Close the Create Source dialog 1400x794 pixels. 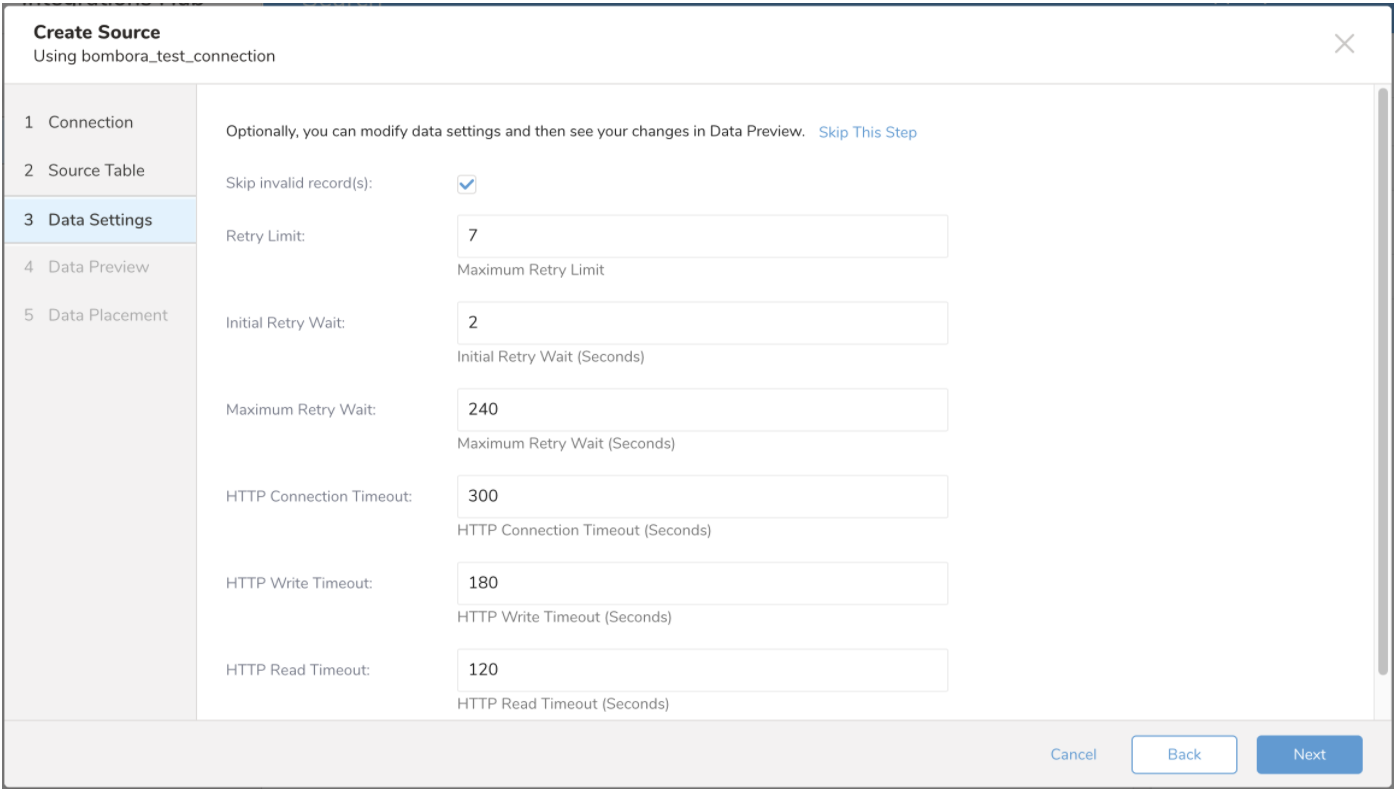(1344, 43)
